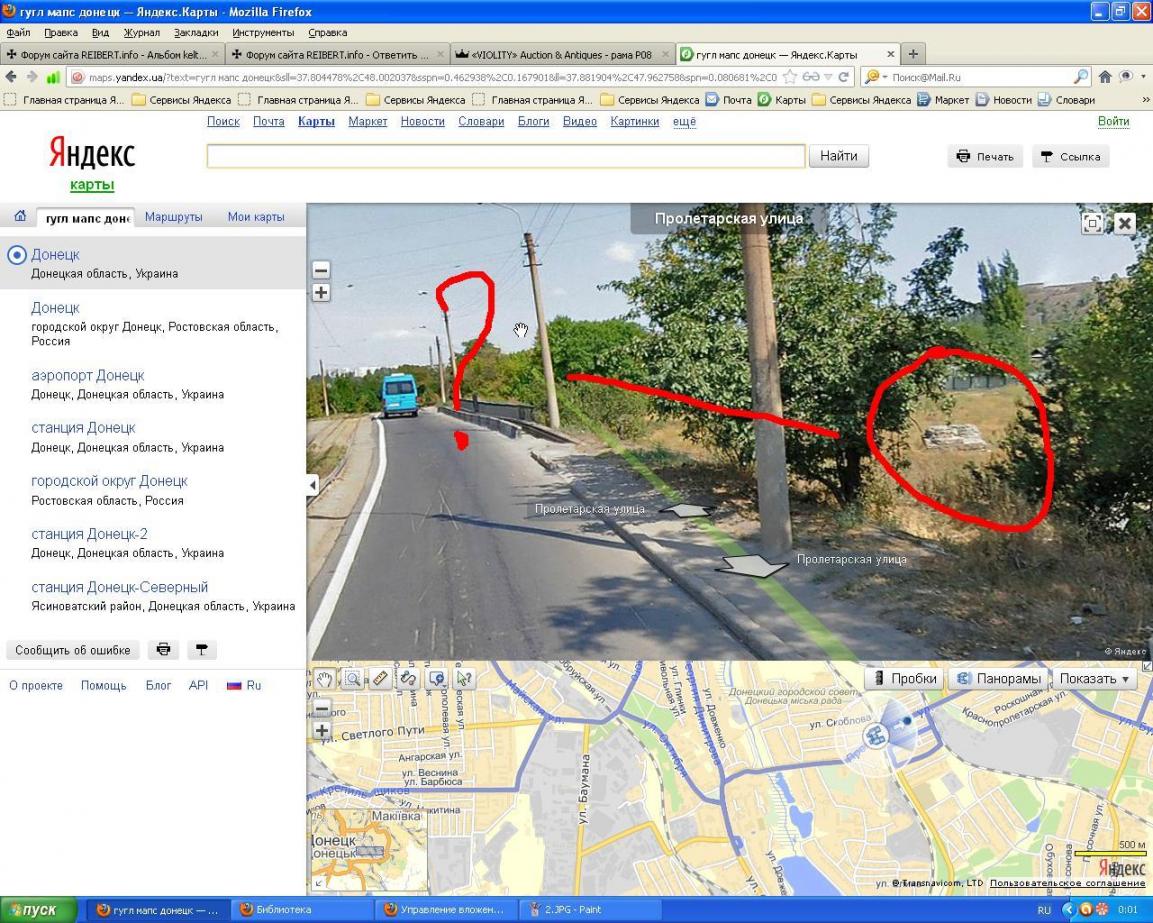Close the street panorama view
The height and width of the screenshot is (923, 1153).
1125,223
